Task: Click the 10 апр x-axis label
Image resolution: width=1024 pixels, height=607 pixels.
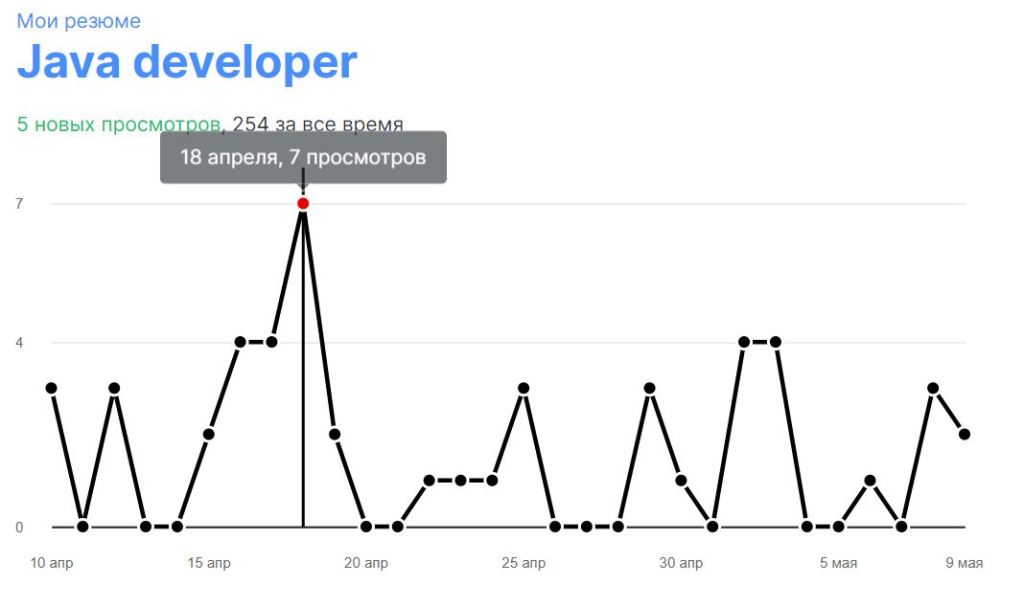Action: (51, 564)
